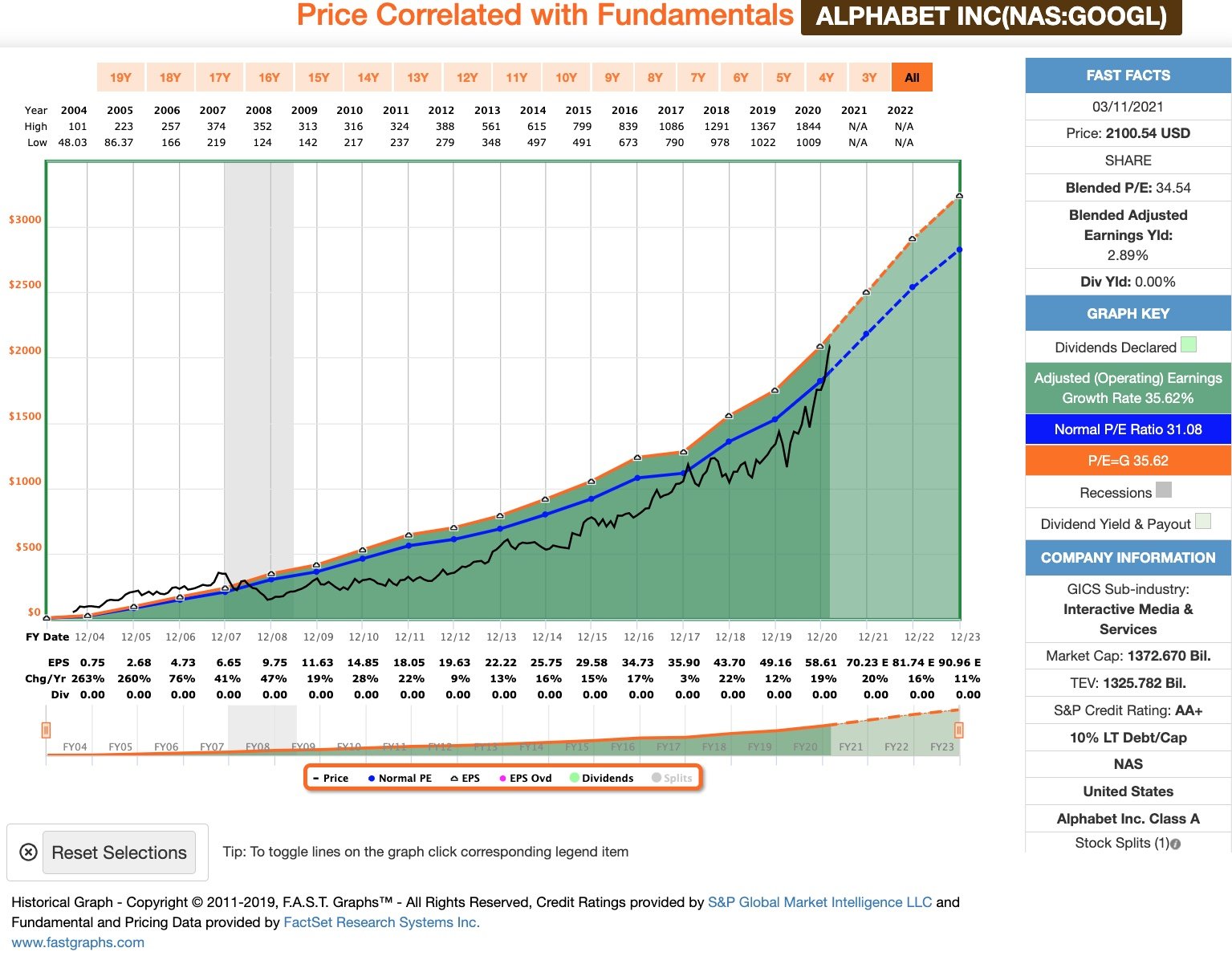Screen dimensions: 1232x956
Task: Click the Recessions gray key icon
Action: click(x=1163, y=490)
